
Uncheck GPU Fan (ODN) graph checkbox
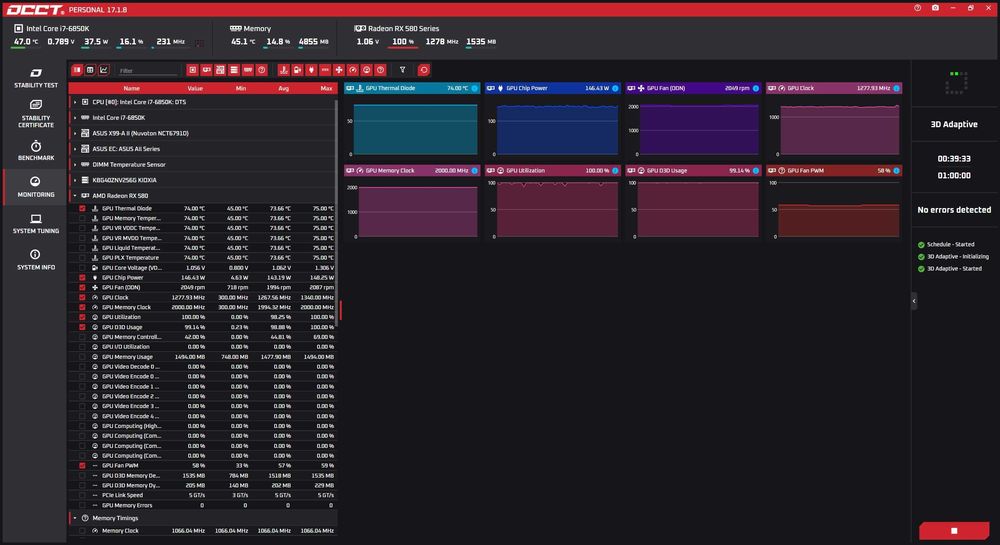(82, 287)
